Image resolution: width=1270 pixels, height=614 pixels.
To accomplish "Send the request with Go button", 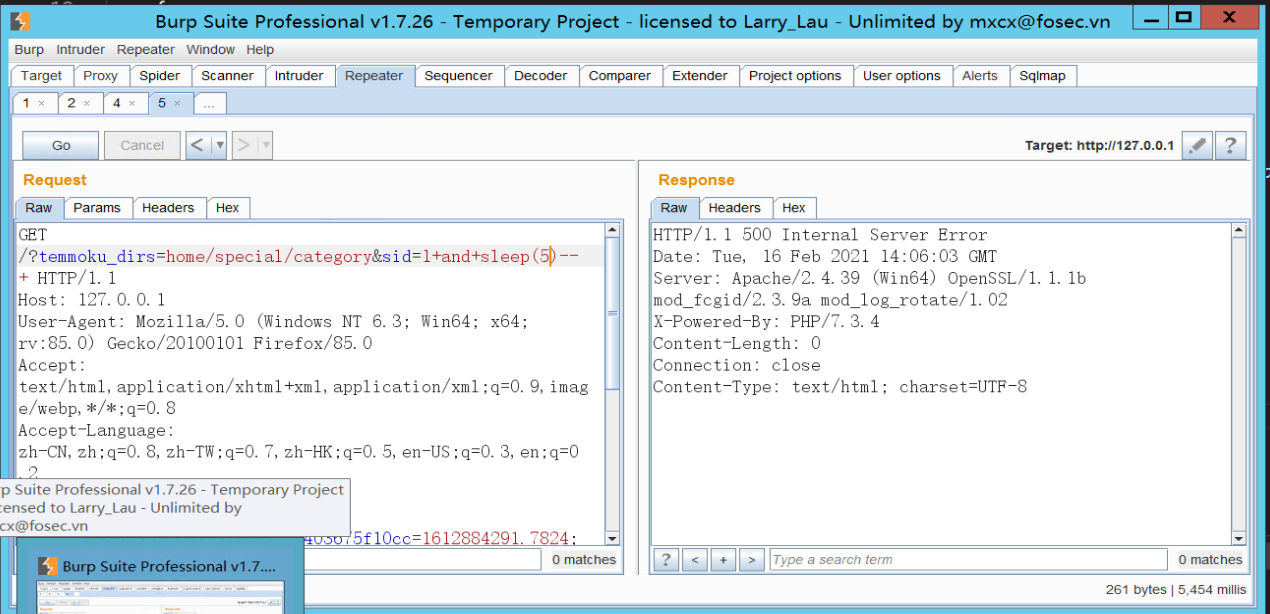I will 61,145.
